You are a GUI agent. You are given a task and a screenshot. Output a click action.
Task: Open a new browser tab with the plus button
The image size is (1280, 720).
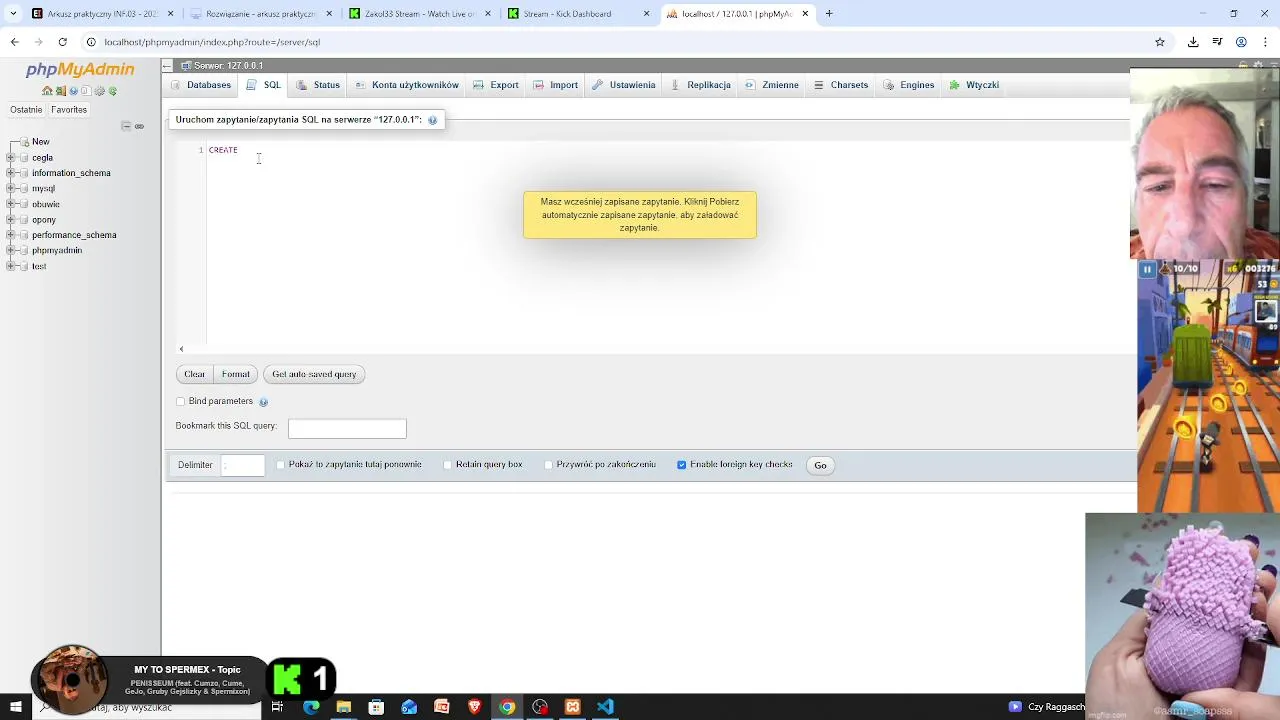(x=829, y=14)
